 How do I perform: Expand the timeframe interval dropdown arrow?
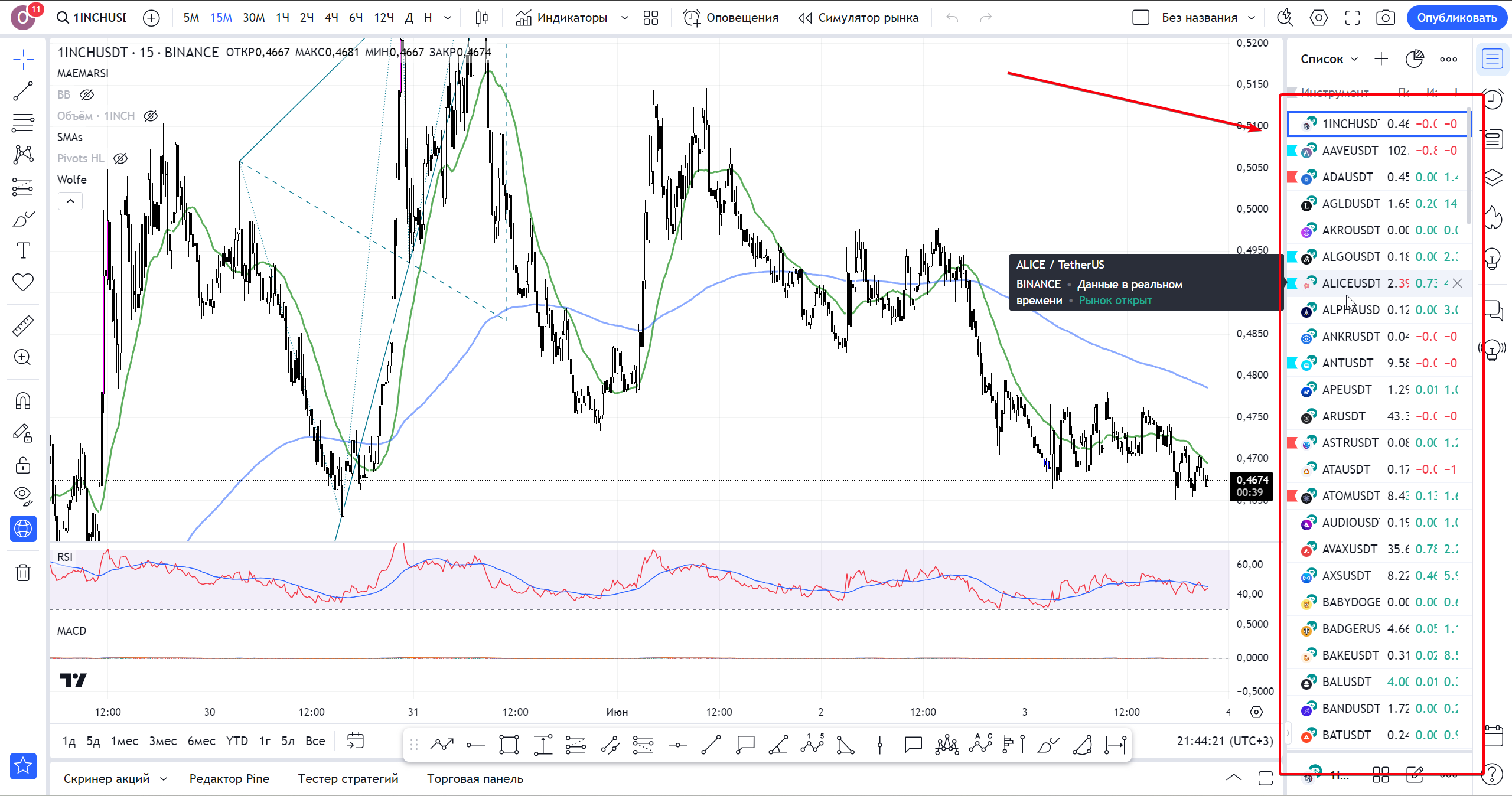pyautogui.click(x=448, y=18)
